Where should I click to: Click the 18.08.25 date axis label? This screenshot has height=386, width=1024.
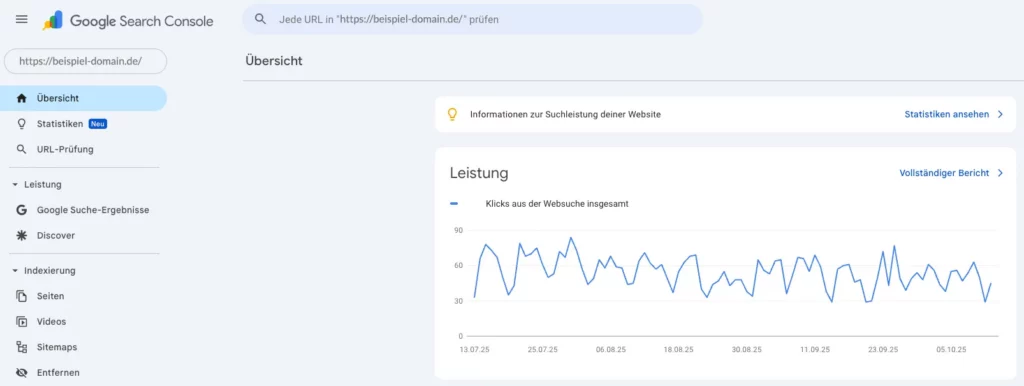click(x=679, y=350)
